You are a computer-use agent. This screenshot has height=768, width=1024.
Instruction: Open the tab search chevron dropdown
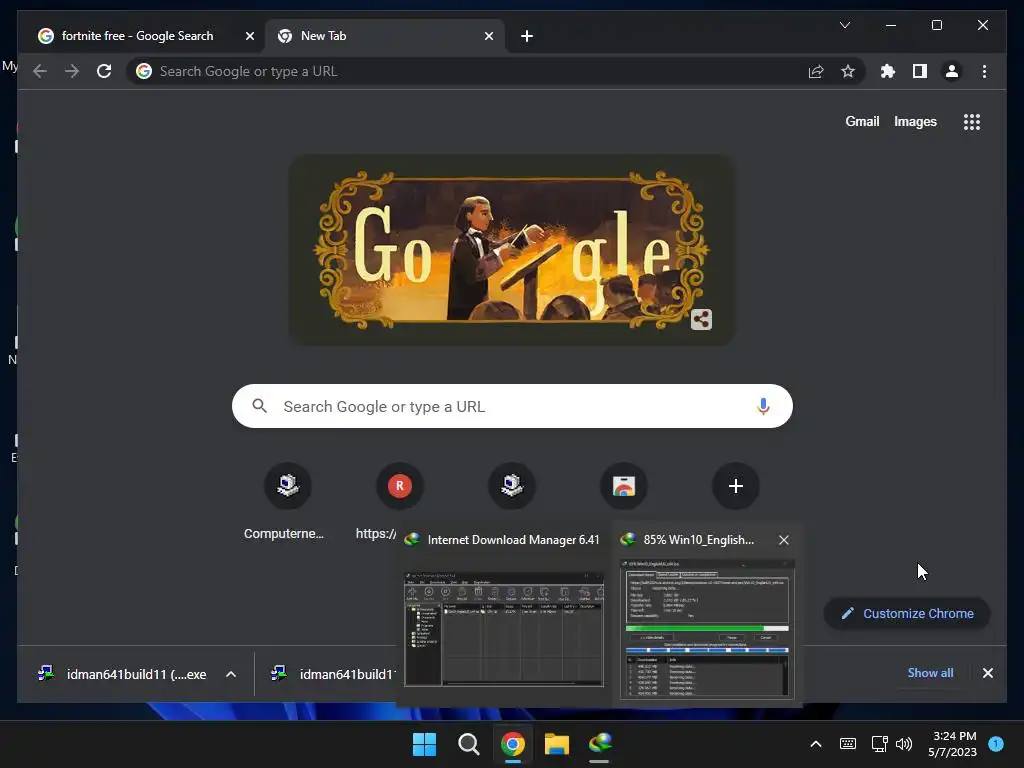coord(844,25)
